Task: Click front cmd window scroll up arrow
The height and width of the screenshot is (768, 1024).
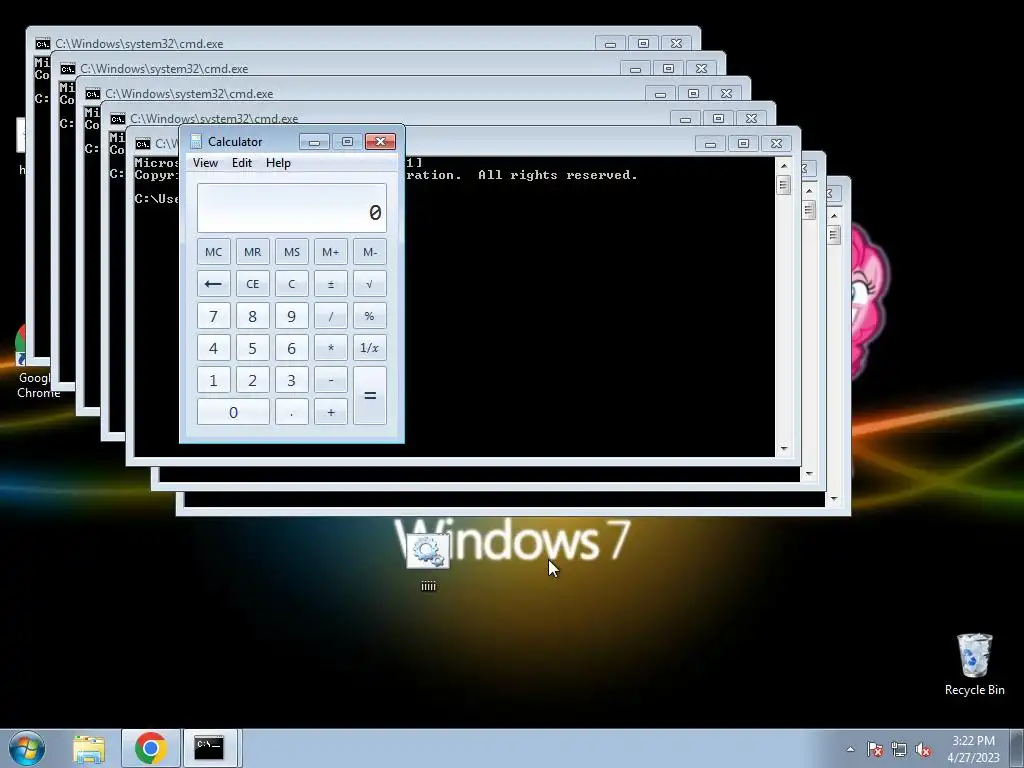Action: [x=784, y=166]
